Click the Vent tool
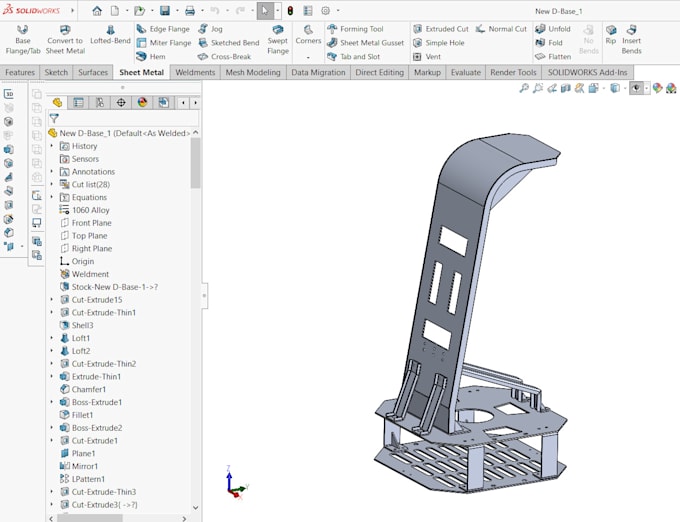The image size is (680, 522). tap(427, 57)
